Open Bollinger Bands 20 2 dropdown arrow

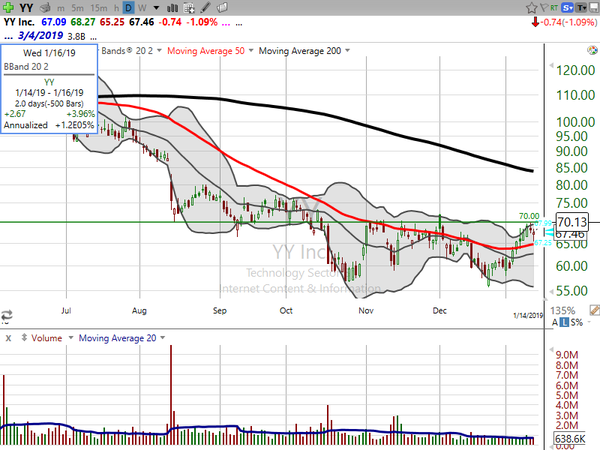point(159,51)
